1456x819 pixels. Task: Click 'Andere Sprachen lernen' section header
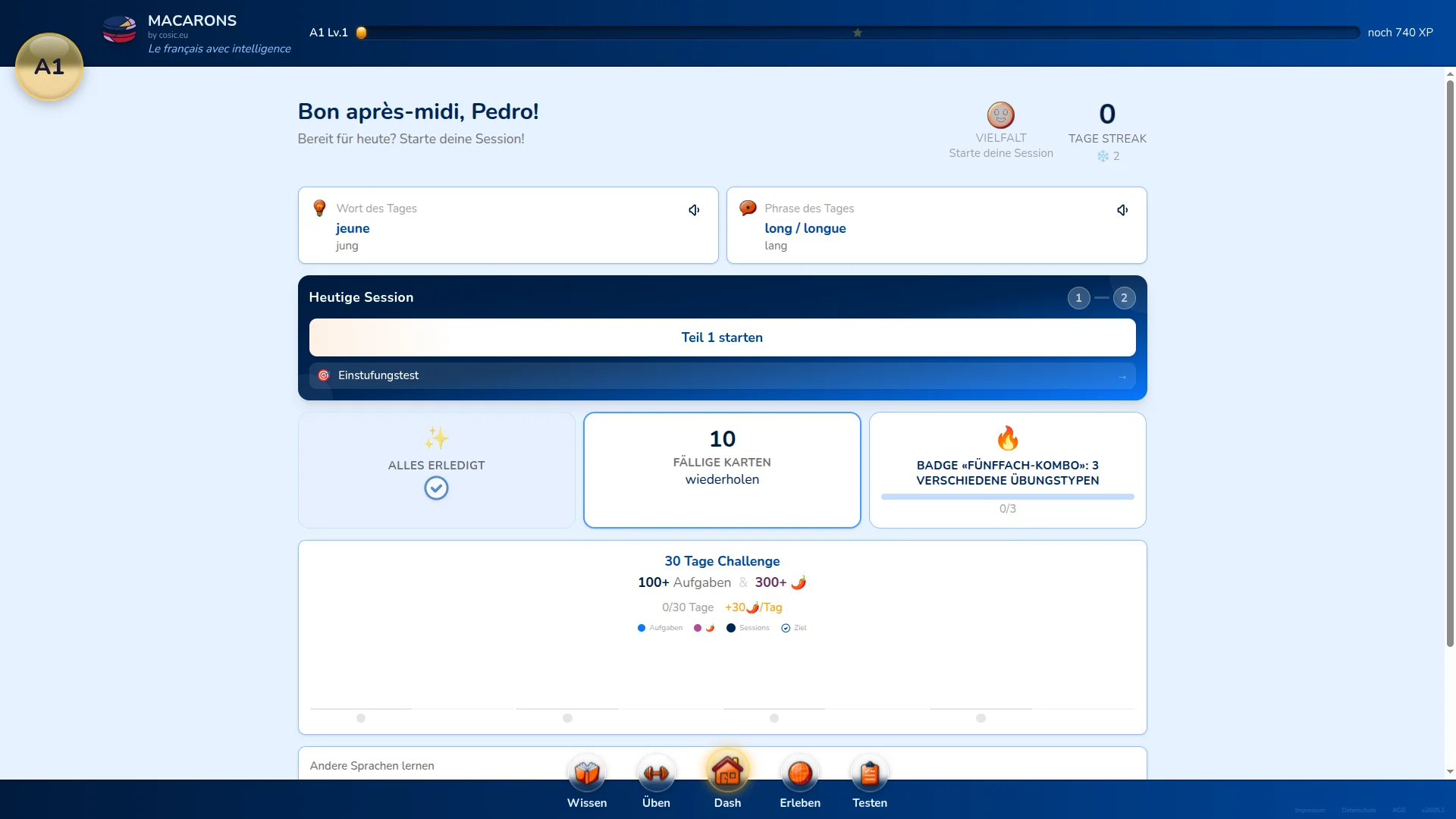pos(372,766)
